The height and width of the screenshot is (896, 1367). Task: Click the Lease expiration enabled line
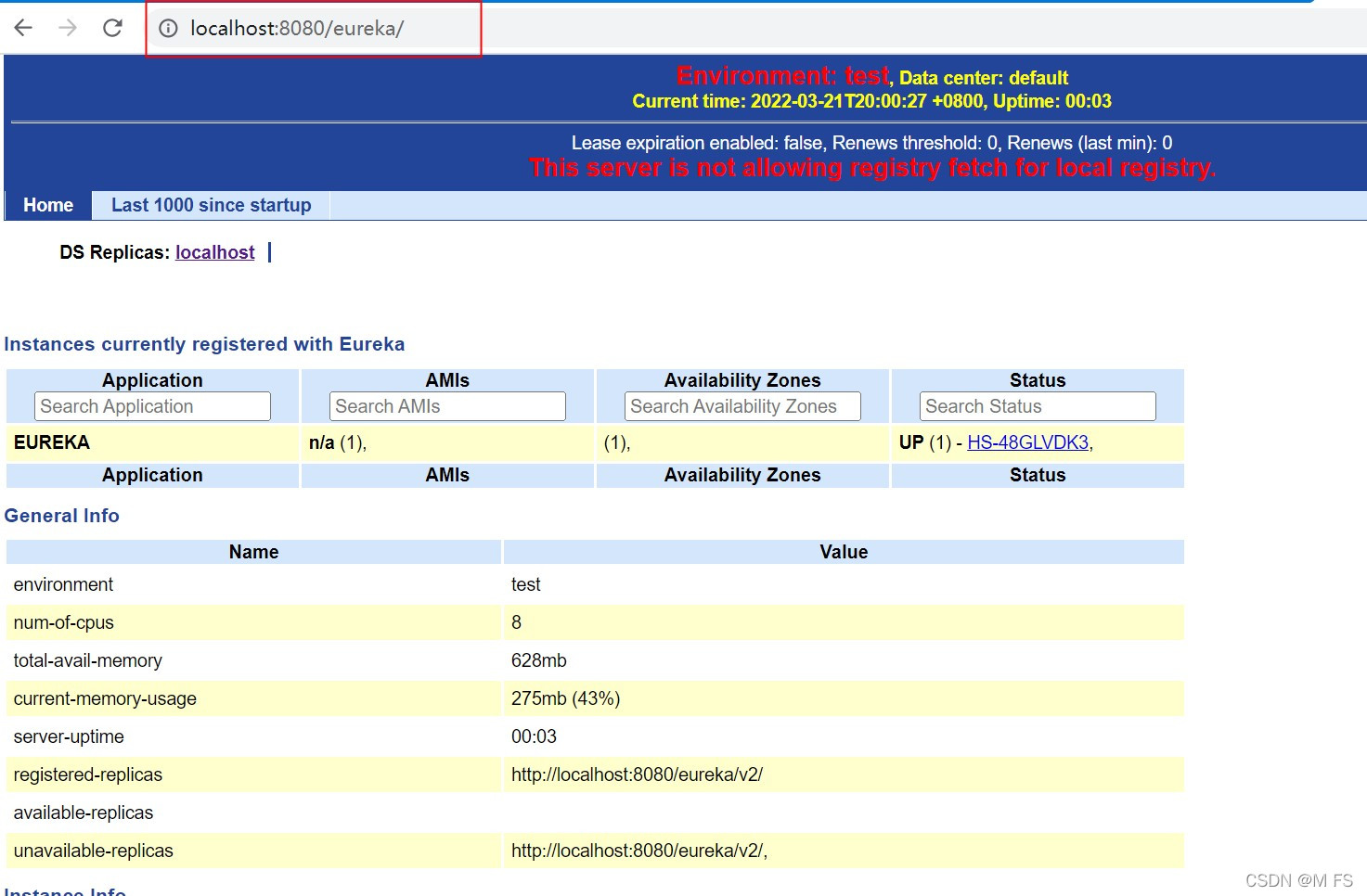871,143
